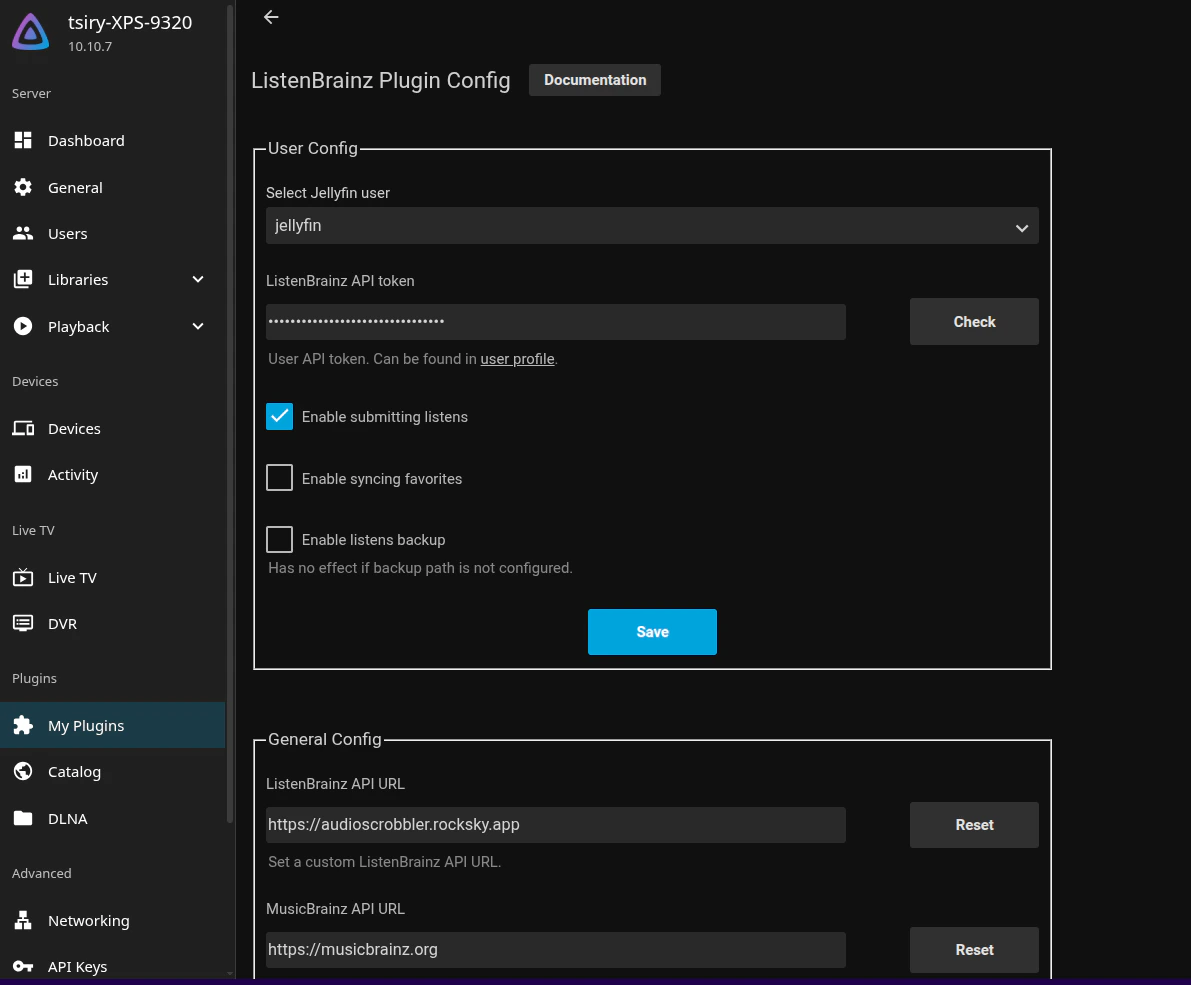Reset the ListenBrainz API URL
Viewport: 1191px width, 985px height.
point(974,824)
